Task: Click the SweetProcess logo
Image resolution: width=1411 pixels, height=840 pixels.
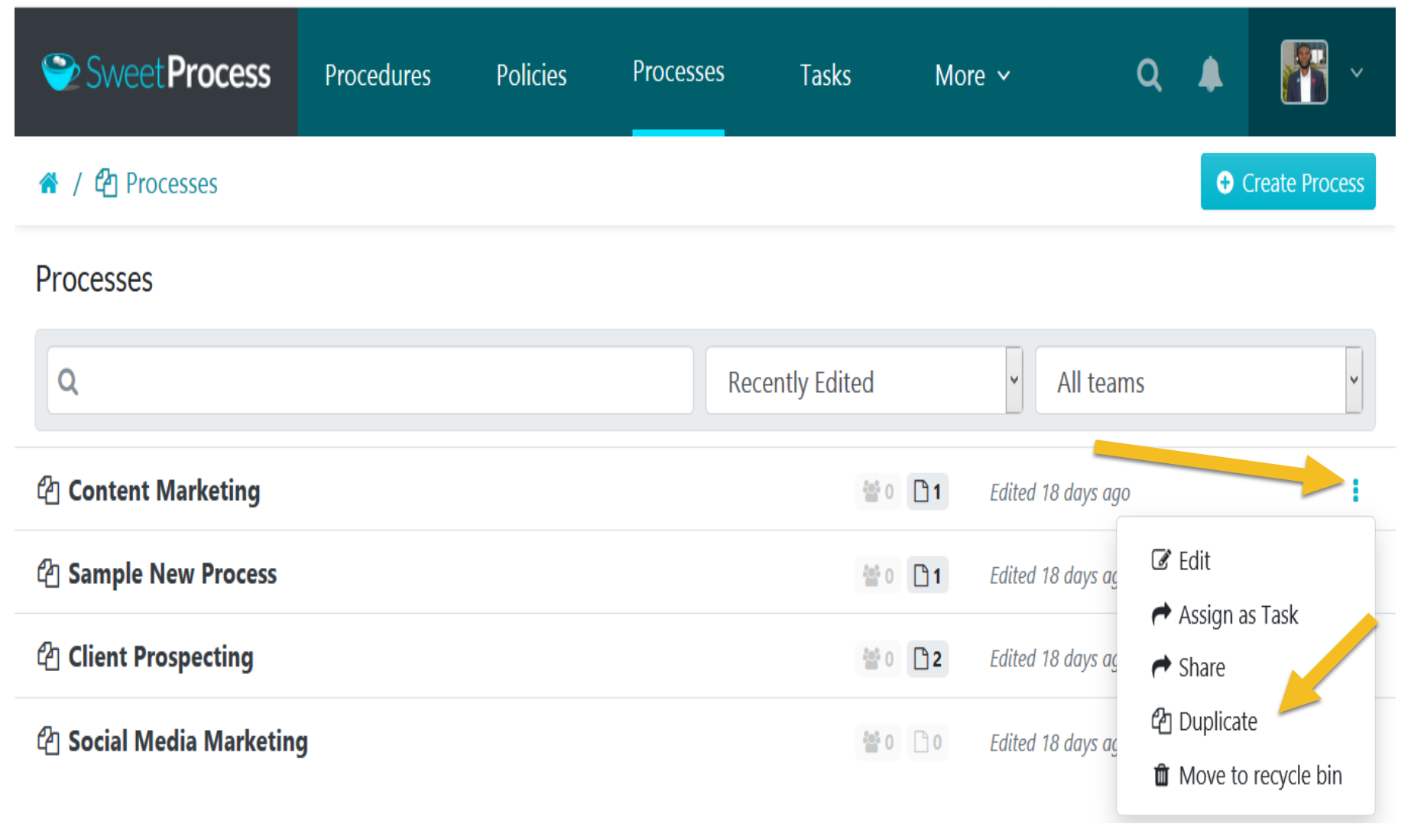Action: (156, 73)
